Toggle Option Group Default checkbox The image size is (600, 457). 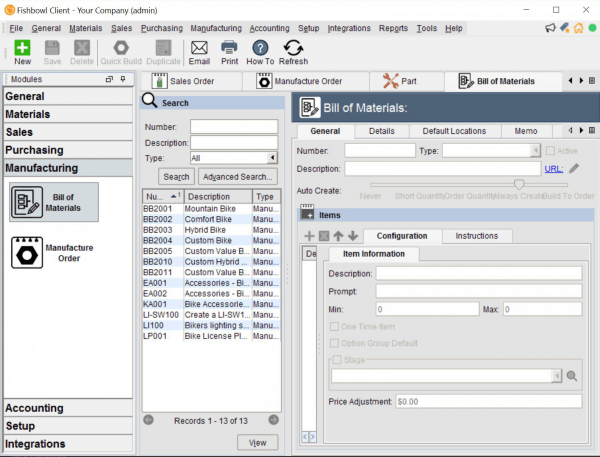click(x=334, y=343)
